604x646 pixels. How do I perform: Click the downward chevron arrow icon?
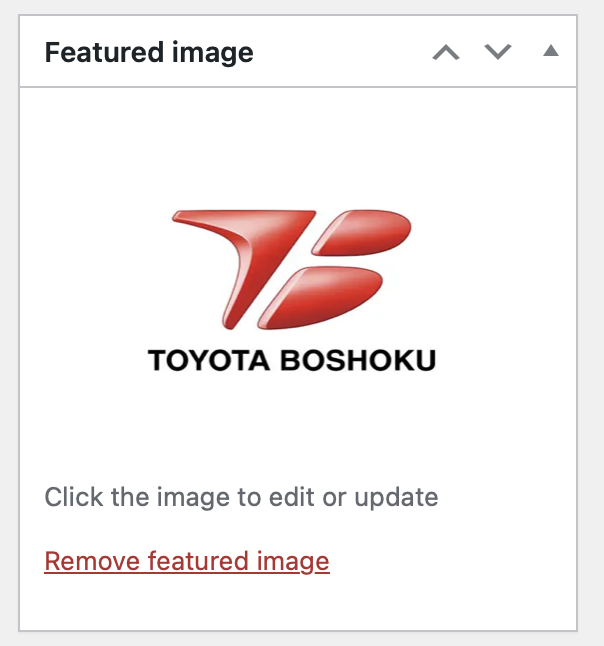(498, 52)
